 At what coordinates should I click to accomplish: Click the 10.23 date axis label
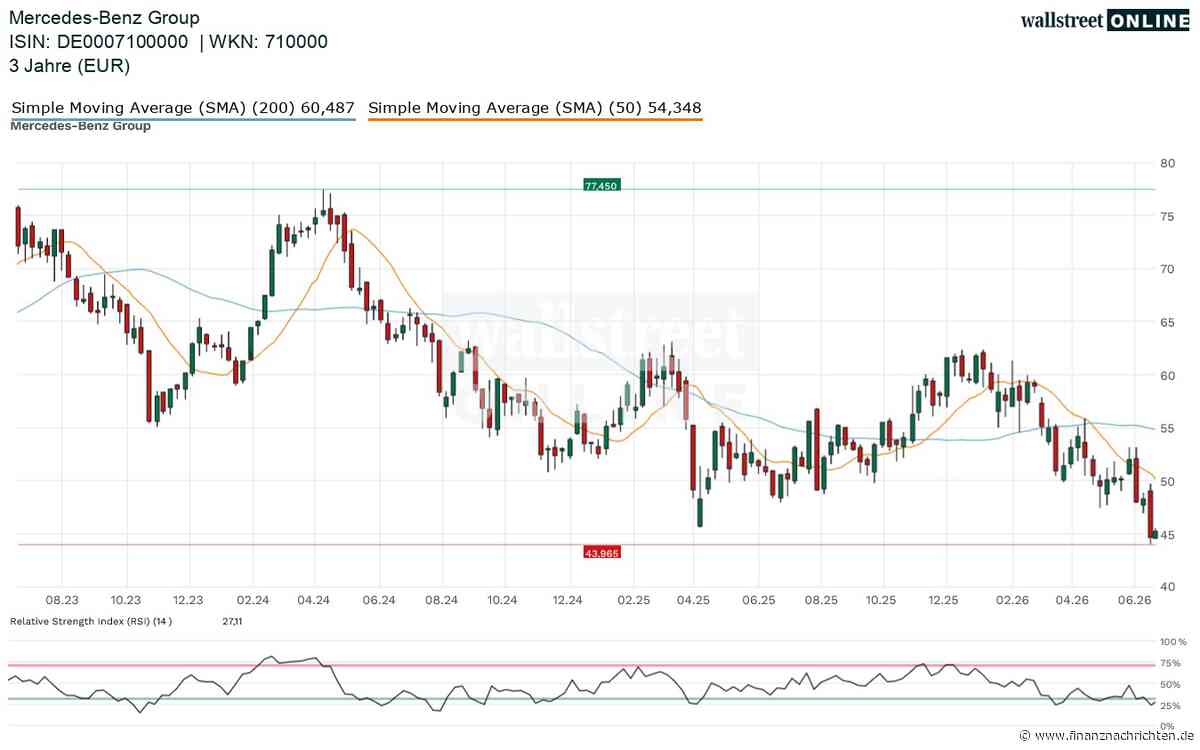[125, 600]
